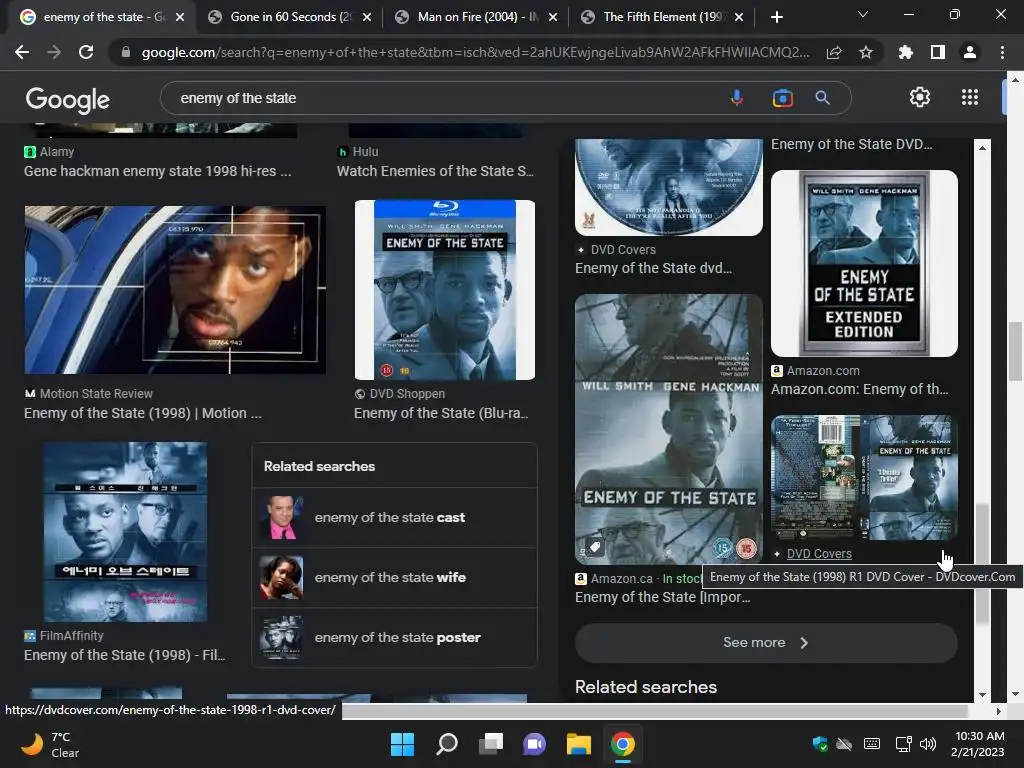Bookmark this page with the star icon
The width and height of the screenshot is (1024, 768).
point(866,52)
